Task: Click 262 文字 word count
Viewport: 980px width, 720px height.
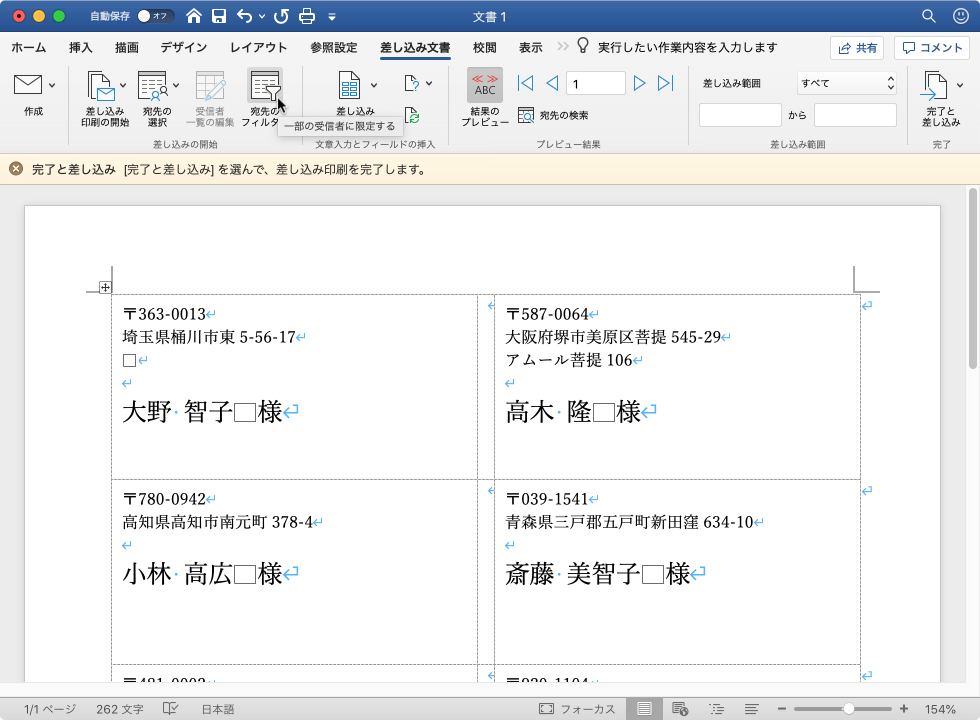Action: point(120,709)
